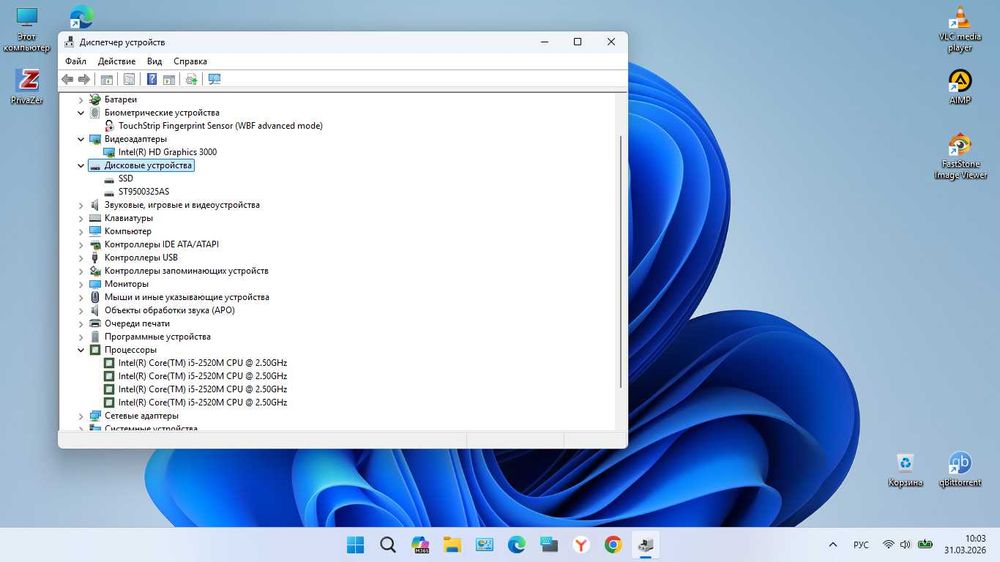Select the AIMP desktop icon
Image resolution: width=1000 pixels, height=562 pixels.
coord(959,87)
